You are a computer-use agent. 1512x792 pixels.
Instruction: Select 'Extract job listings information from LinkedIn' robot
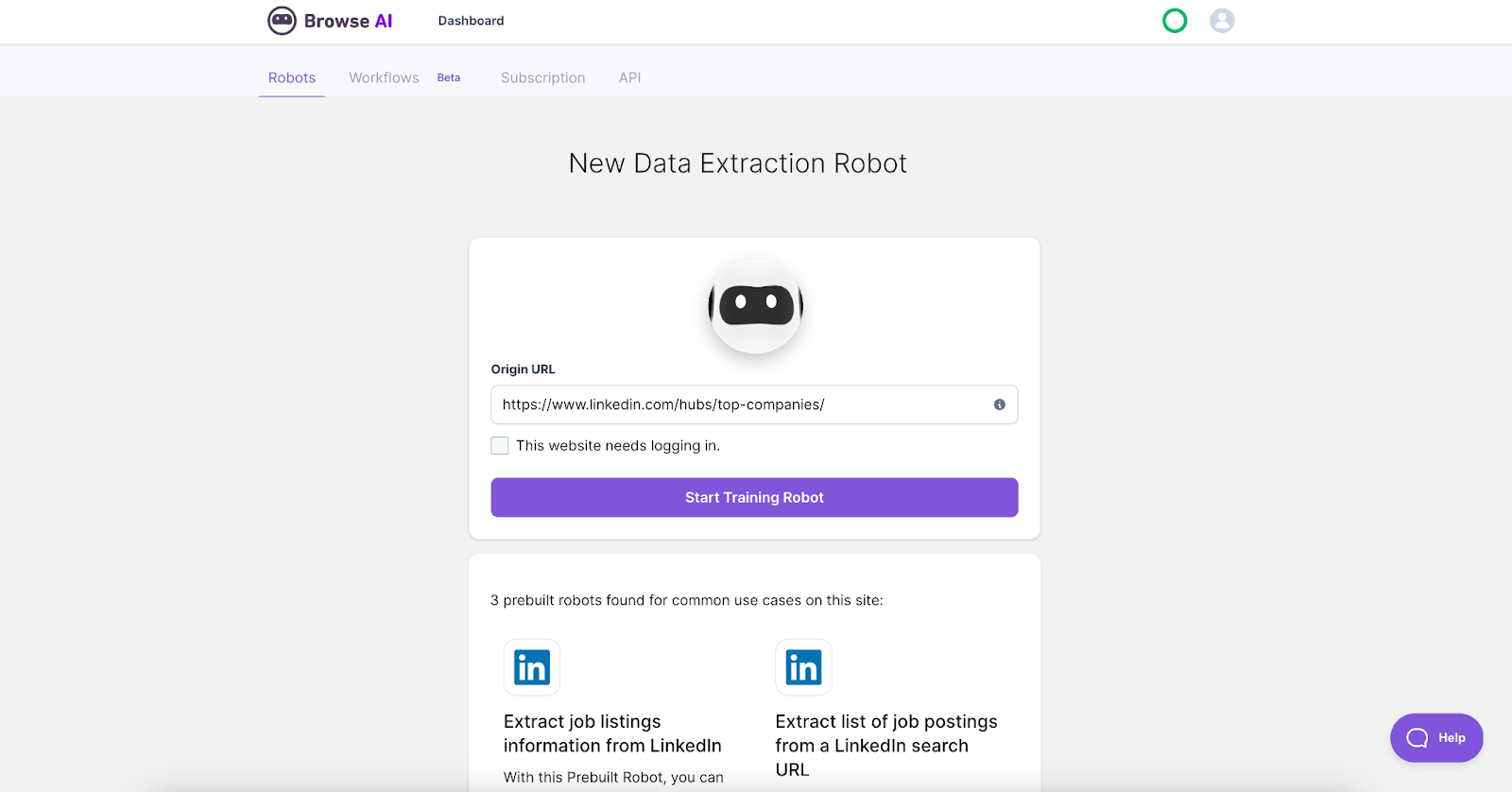point(612,733)
